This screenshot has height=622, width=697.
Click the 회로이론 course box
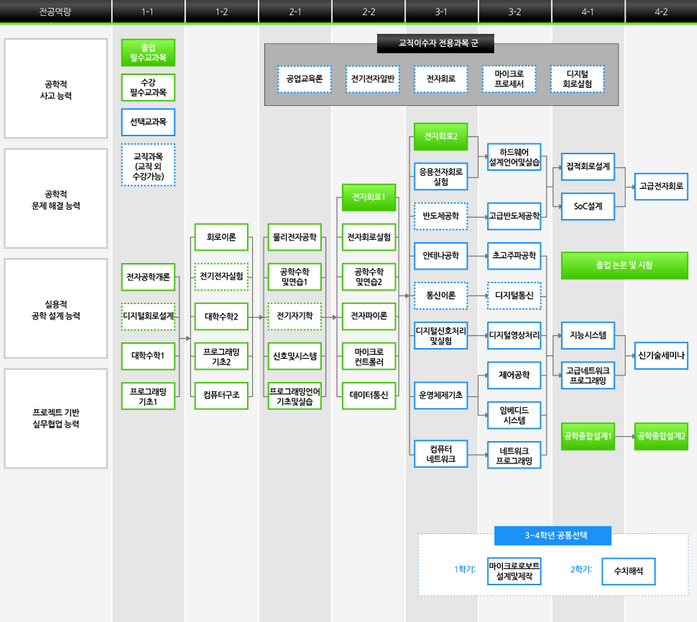point(221,238)
